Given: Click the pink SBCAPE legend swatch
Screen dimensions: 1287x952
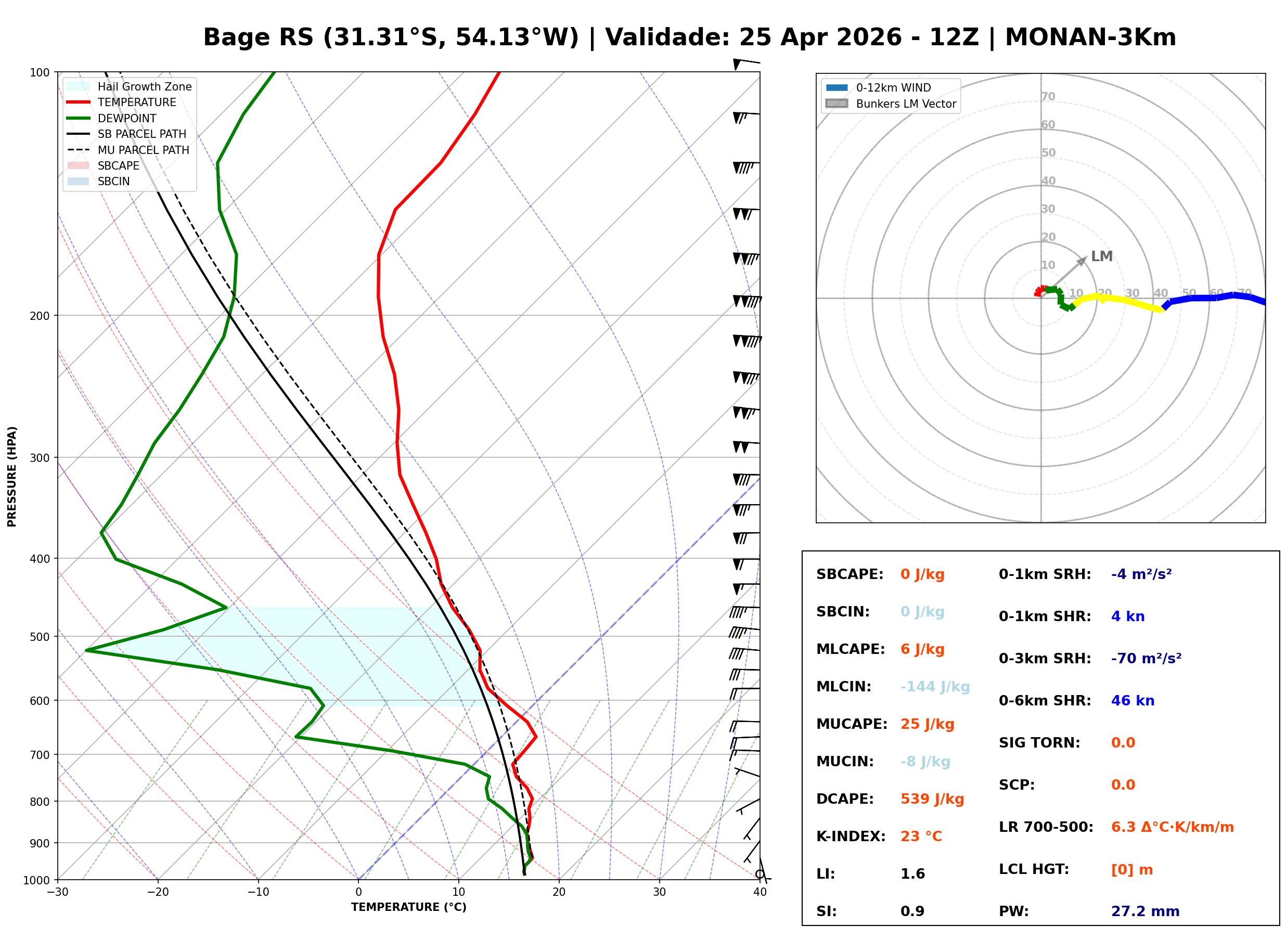Looking at the screenshot, I should point(79,165).
